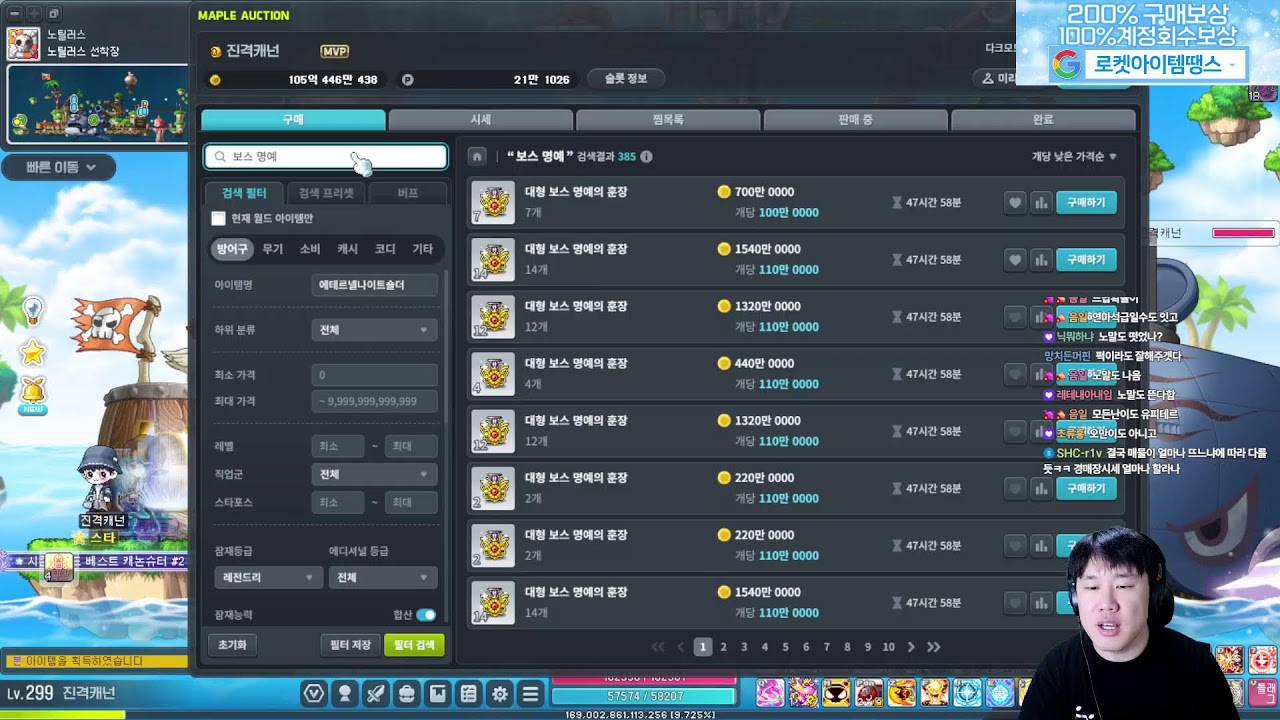Favorite the 700만 0000 listing with heart
This screenshot has width=1280, height=720.
tap(1015, 203)
